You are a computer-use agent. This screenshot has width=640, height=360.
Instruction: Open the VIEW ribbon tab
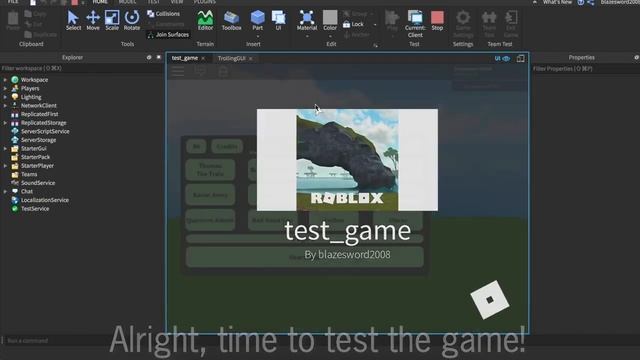tap(176, 2)
